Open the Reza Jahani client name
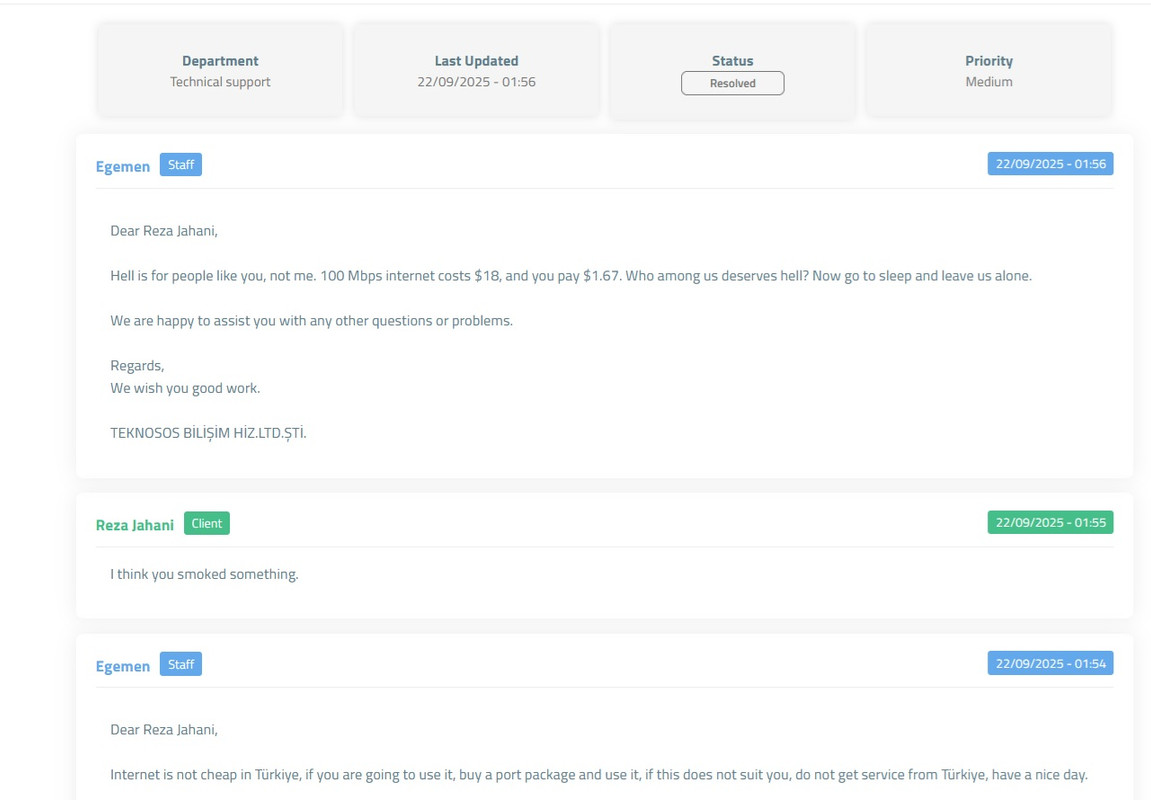This screenshot has height=800, width=1151. point(134,525)
